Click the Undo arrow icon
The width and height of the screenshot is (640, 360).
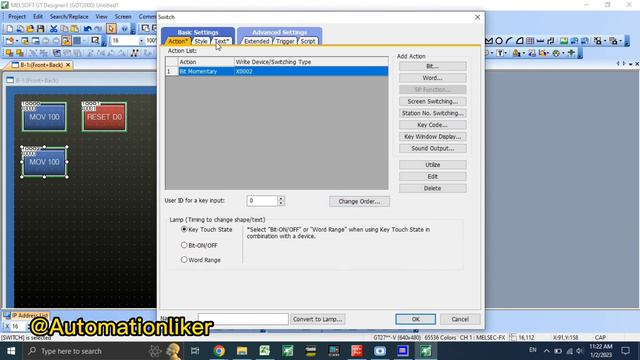[x=87, y=29]
